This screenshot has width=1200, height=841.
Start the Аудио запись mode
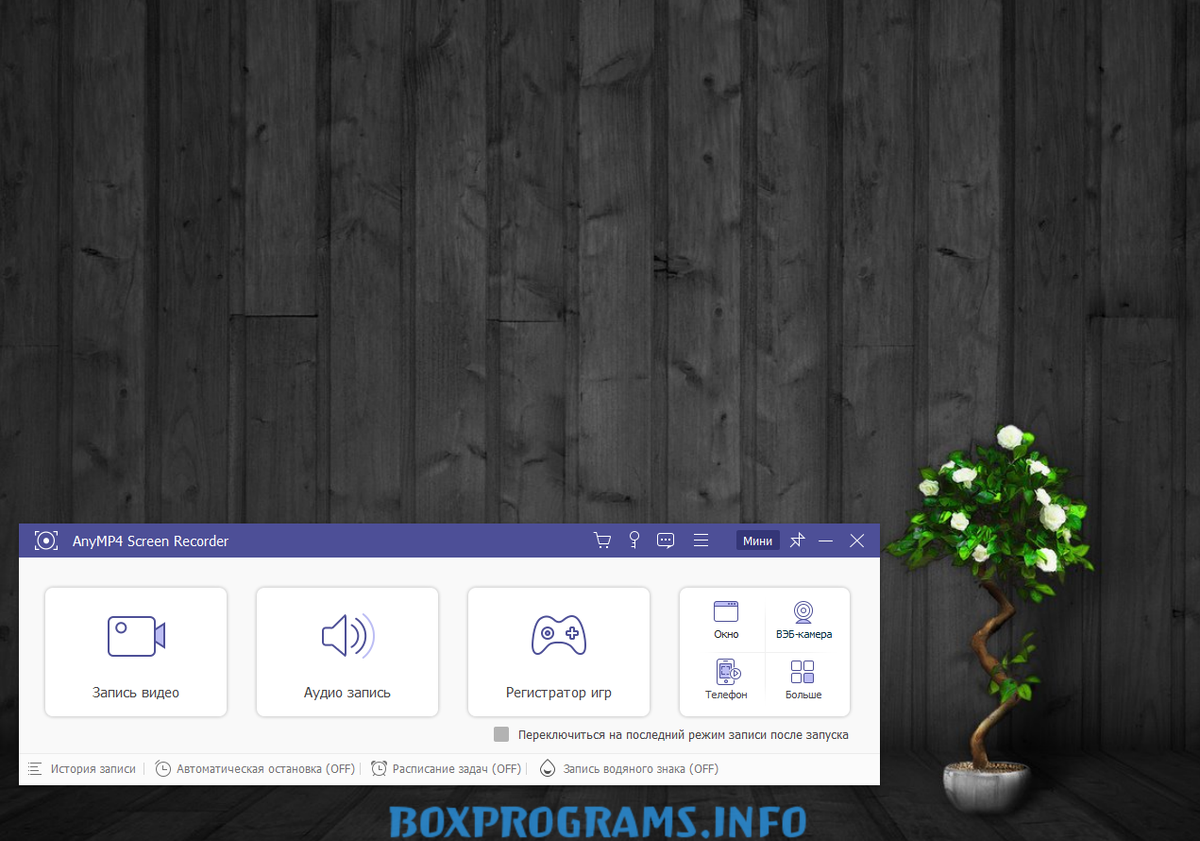point(347,652)
